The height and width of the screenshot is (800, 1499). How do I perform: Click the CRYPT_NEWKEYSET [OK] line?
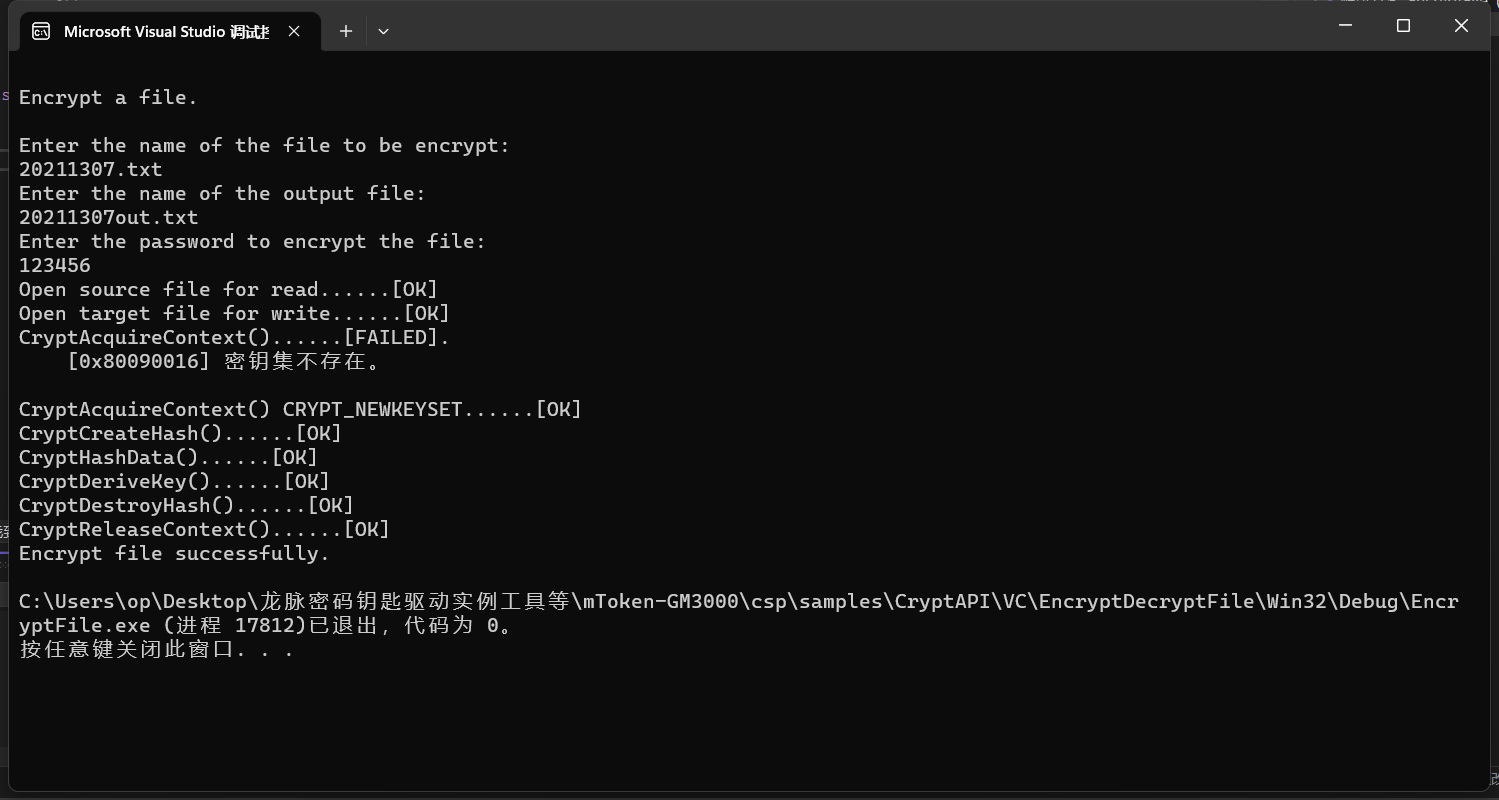(300, 409)
